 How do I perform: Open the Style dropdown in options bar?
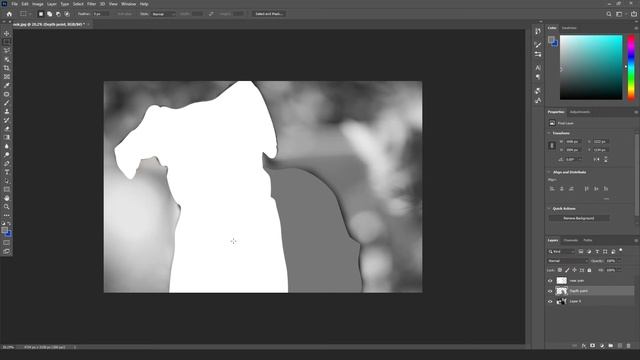[163, 14]
